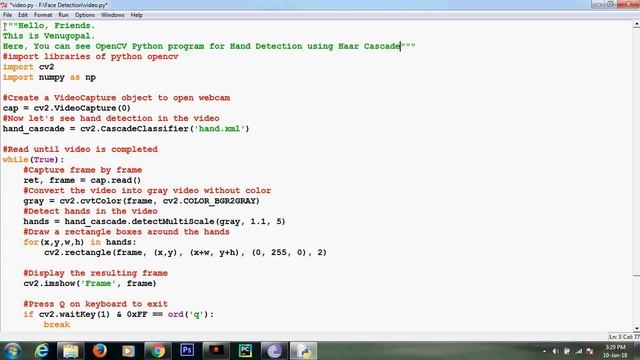Viewport: 640px width, 360px height.
Task: Click comment '#Convert the video into gray'
Action: [x=147, y=191]
